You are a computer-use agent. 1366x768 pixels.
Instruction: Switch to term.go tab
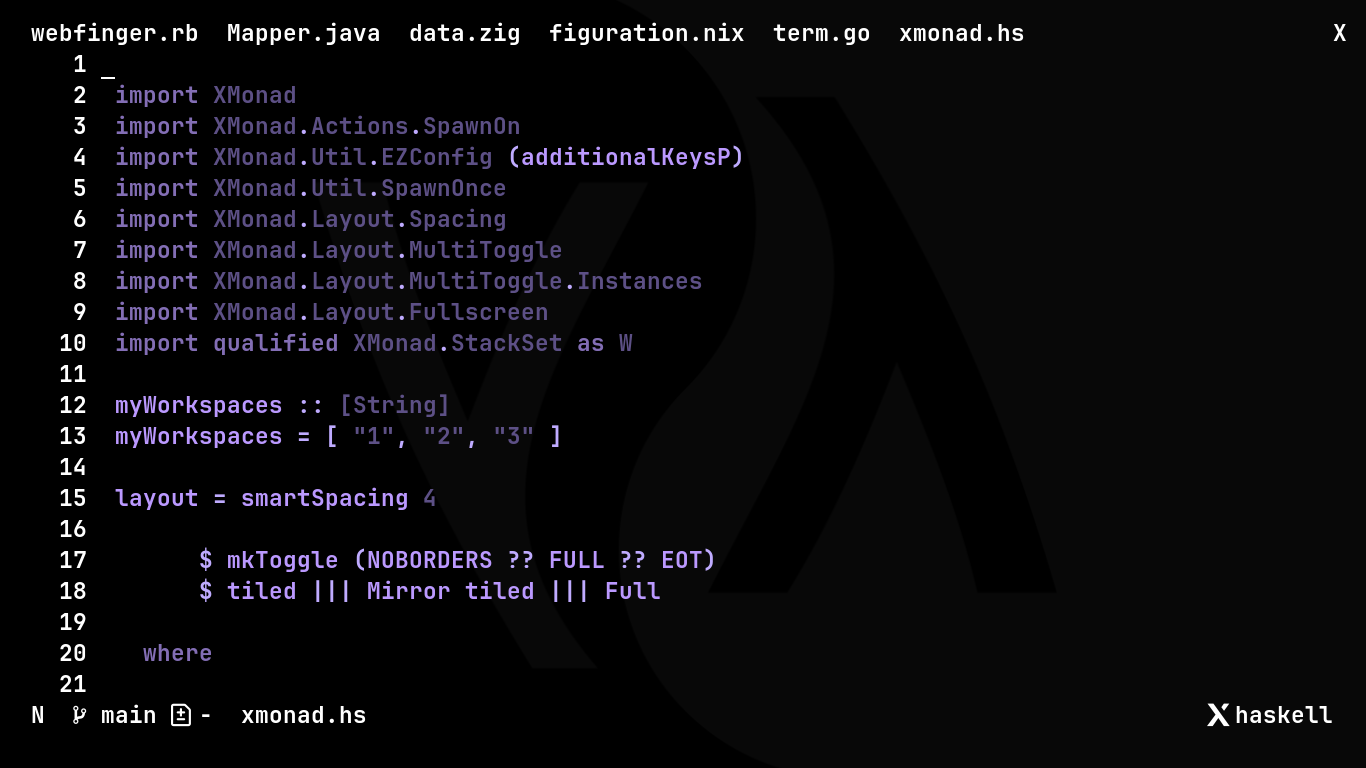[822, 33]
